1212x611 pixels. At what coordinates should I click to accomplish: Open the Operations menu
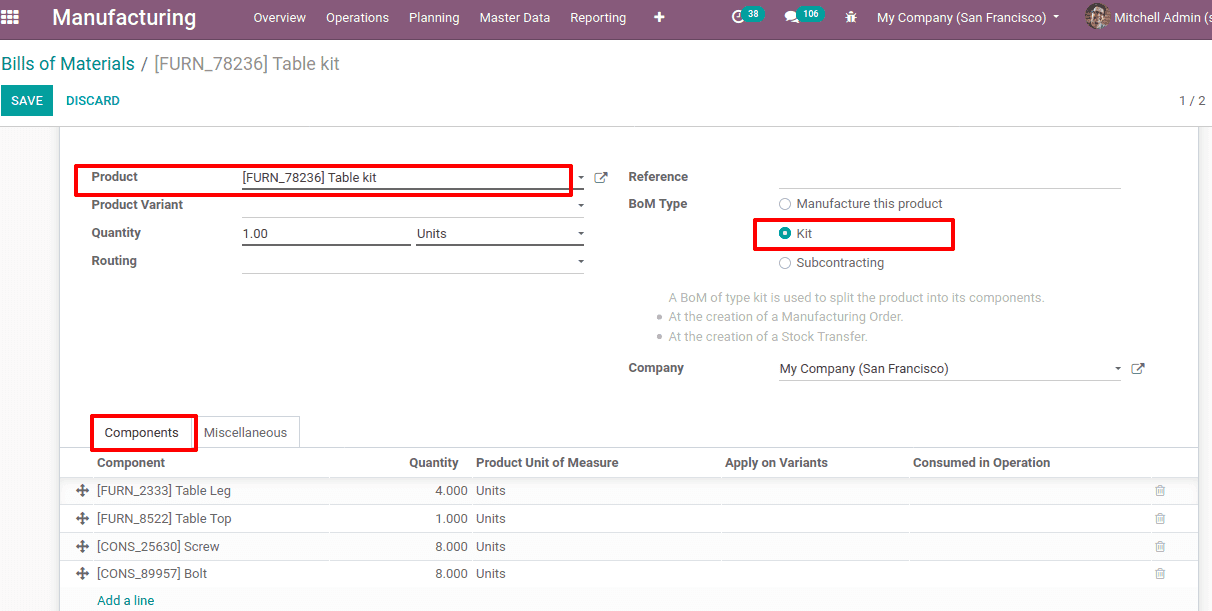click(357, 18)
